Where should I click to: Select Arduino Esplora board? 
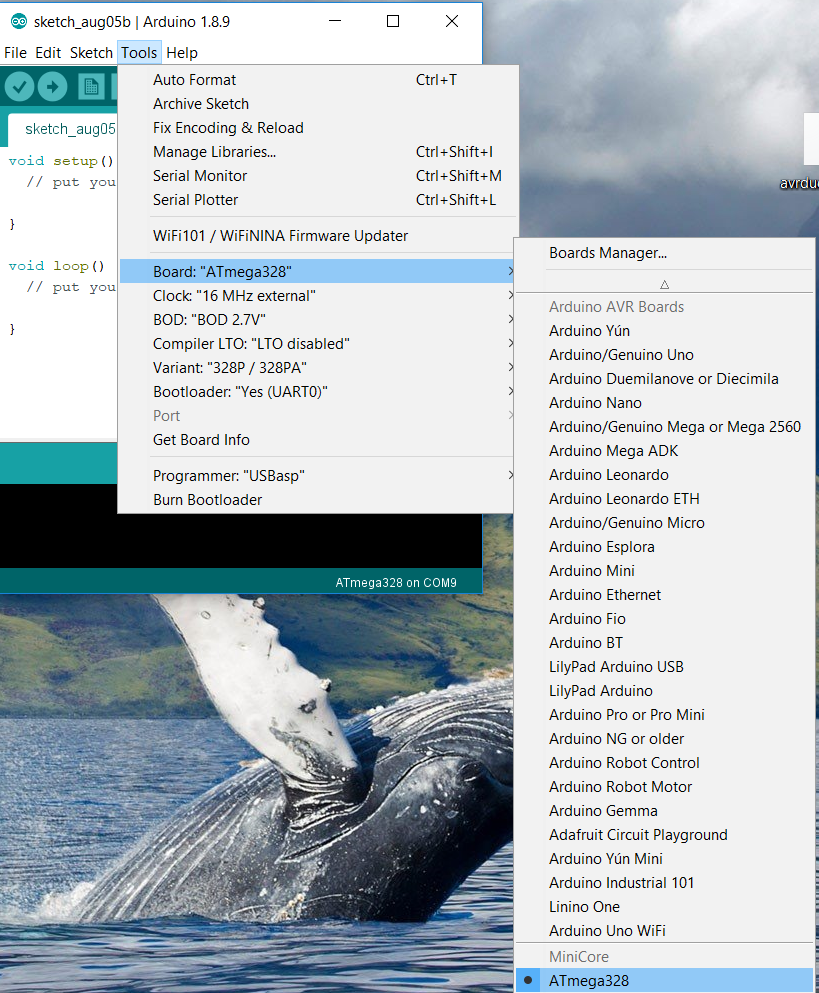click(664, 547)
